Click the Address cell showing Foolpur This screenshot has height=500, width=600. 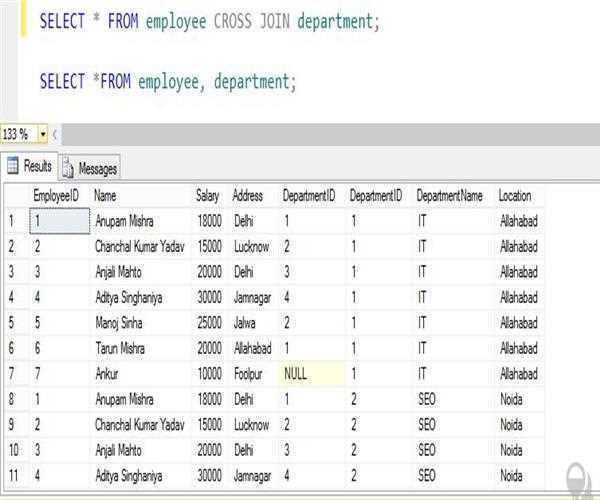pyautogui.click(x=251, y=373)
